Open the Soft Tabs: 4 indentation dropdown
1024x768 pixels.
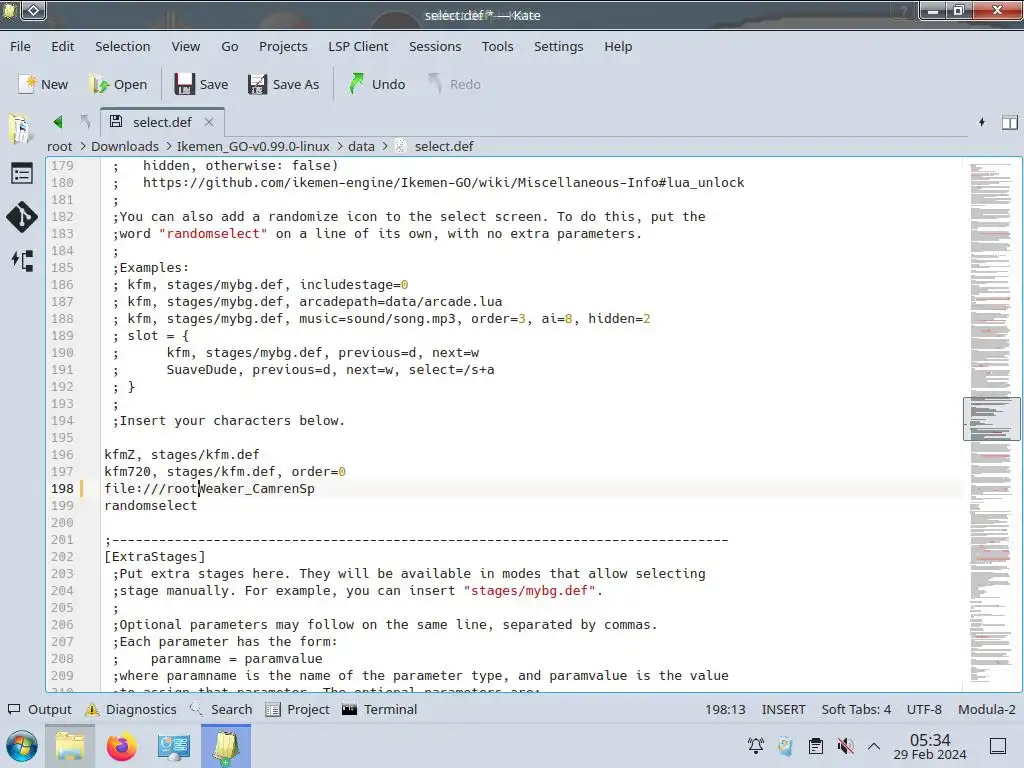856,709
